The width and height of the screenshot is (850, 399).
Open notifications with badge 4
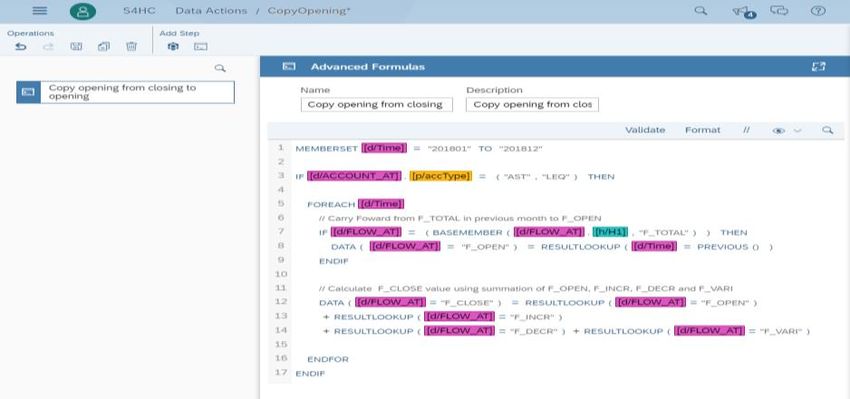(743, 11)
